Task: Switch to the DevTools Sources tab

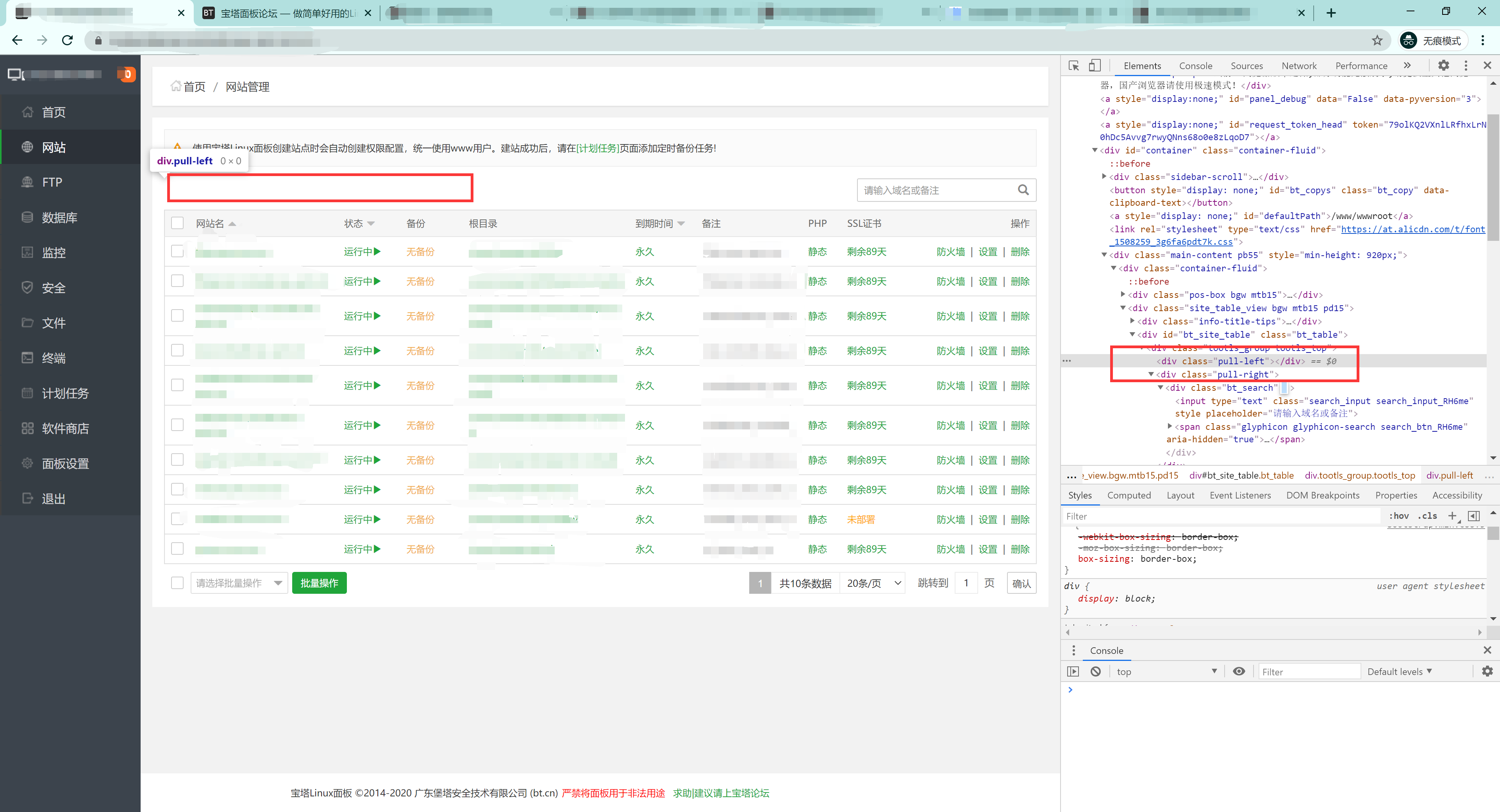Action: pos(1247,66)
